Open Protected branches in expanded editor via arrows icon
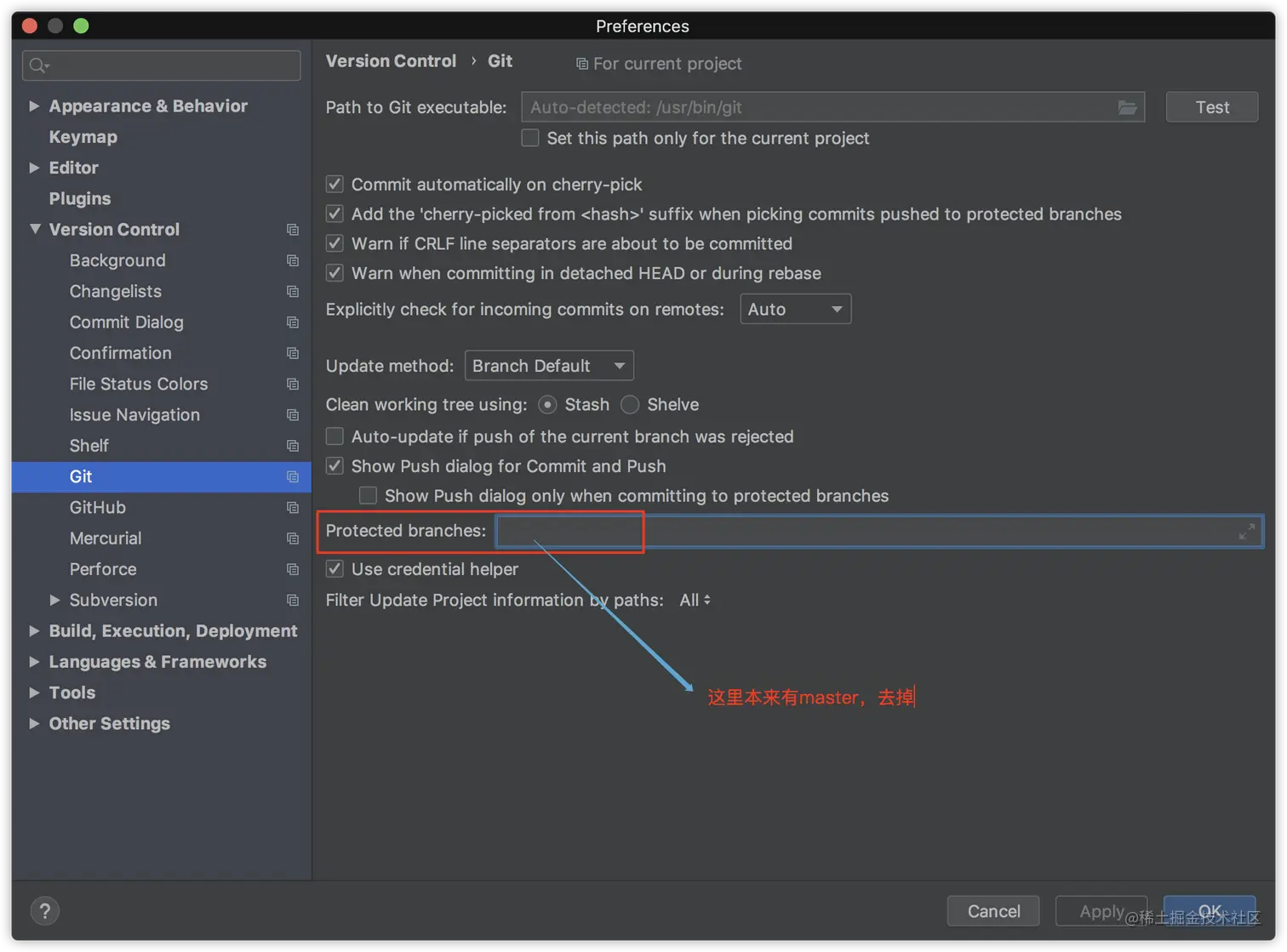1287x952 pixels. [1246, 531]
